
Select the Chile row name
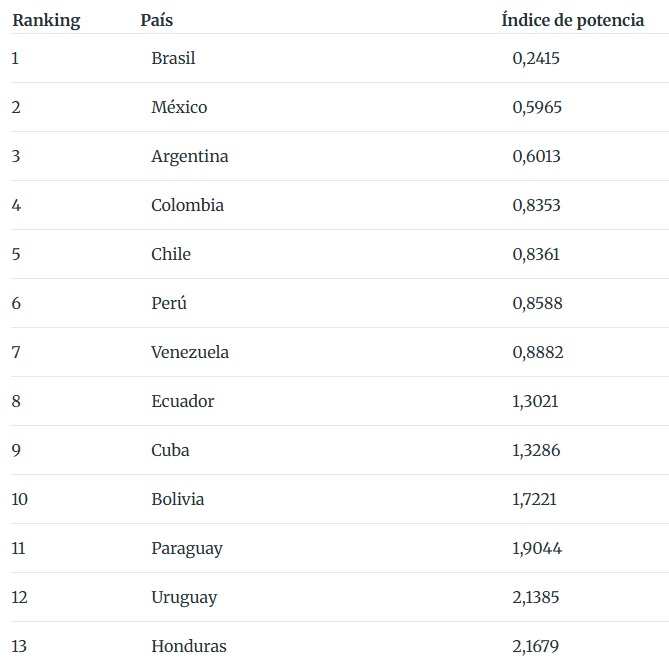tap(171, 254)
